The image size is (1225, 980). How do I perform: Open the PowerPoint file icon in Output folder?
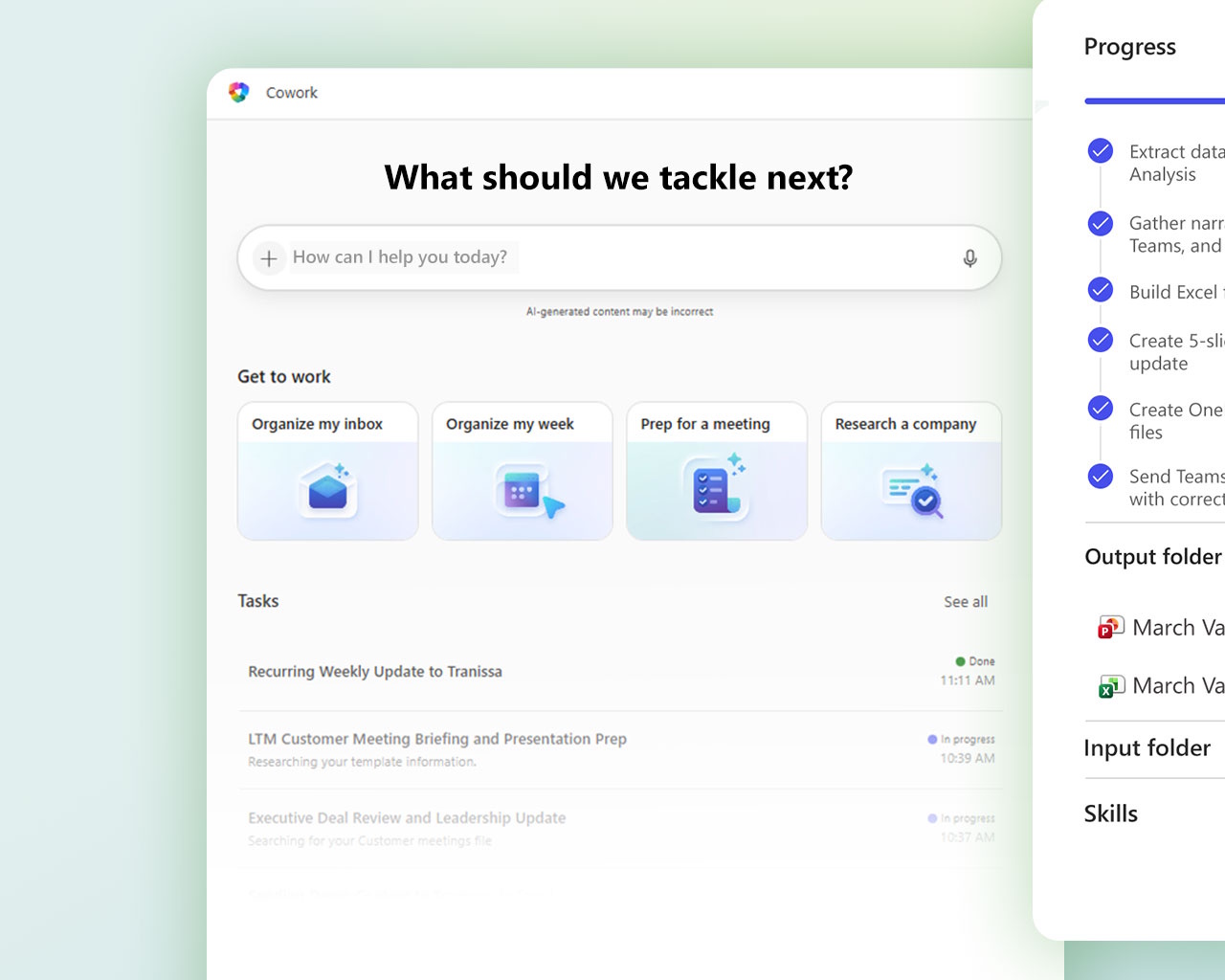[x=1110, y=628]
